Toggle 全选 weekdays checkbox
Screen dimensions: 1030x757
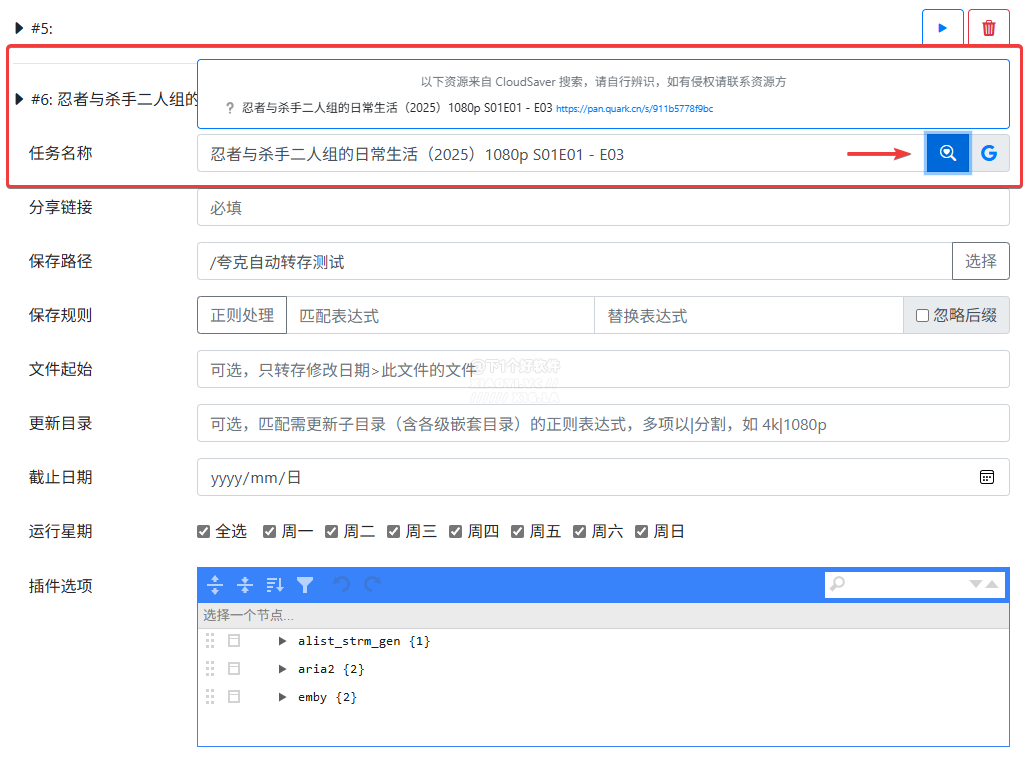click(204, 531)
